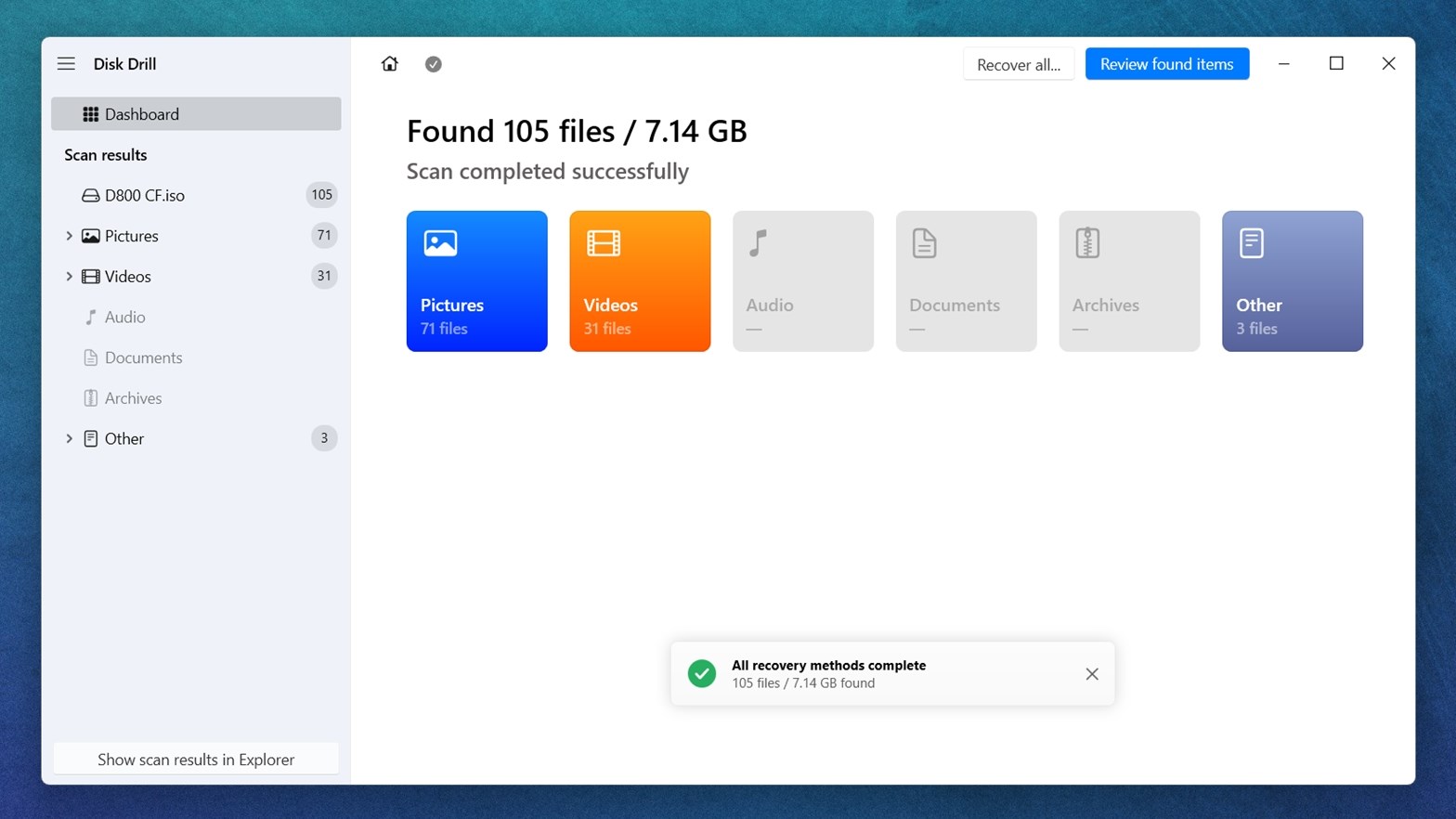This screenshot has width=1456, height=819.
Task: Click the Disk Drill title text
Action: pyautogui.click(x=124, y=64)
